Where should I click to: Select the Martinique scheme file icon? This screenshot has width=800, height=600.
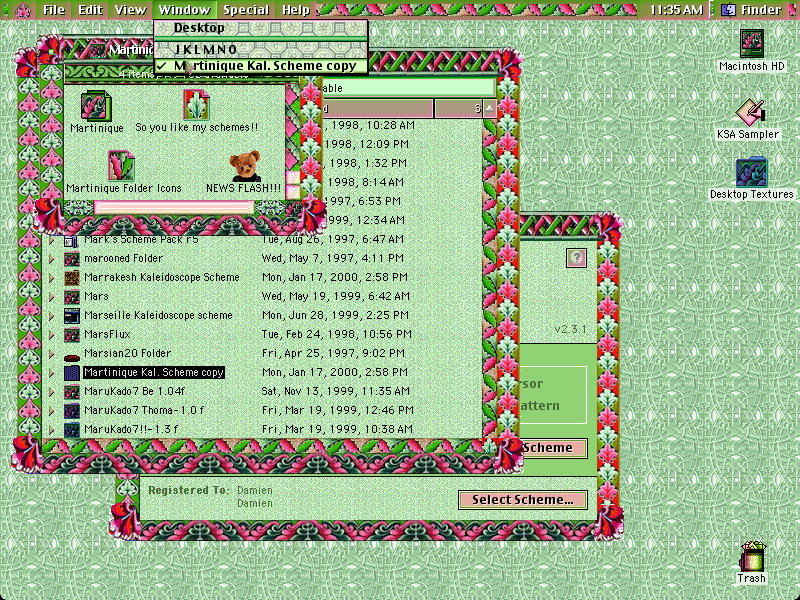click(96, 106)
